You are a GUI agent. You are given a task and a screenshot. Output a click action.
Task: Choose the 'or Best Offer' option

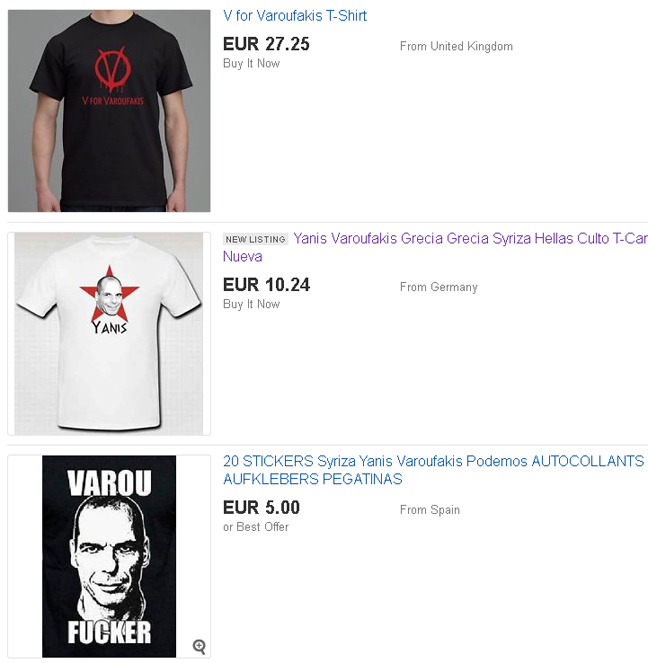[x=256, y=527]
